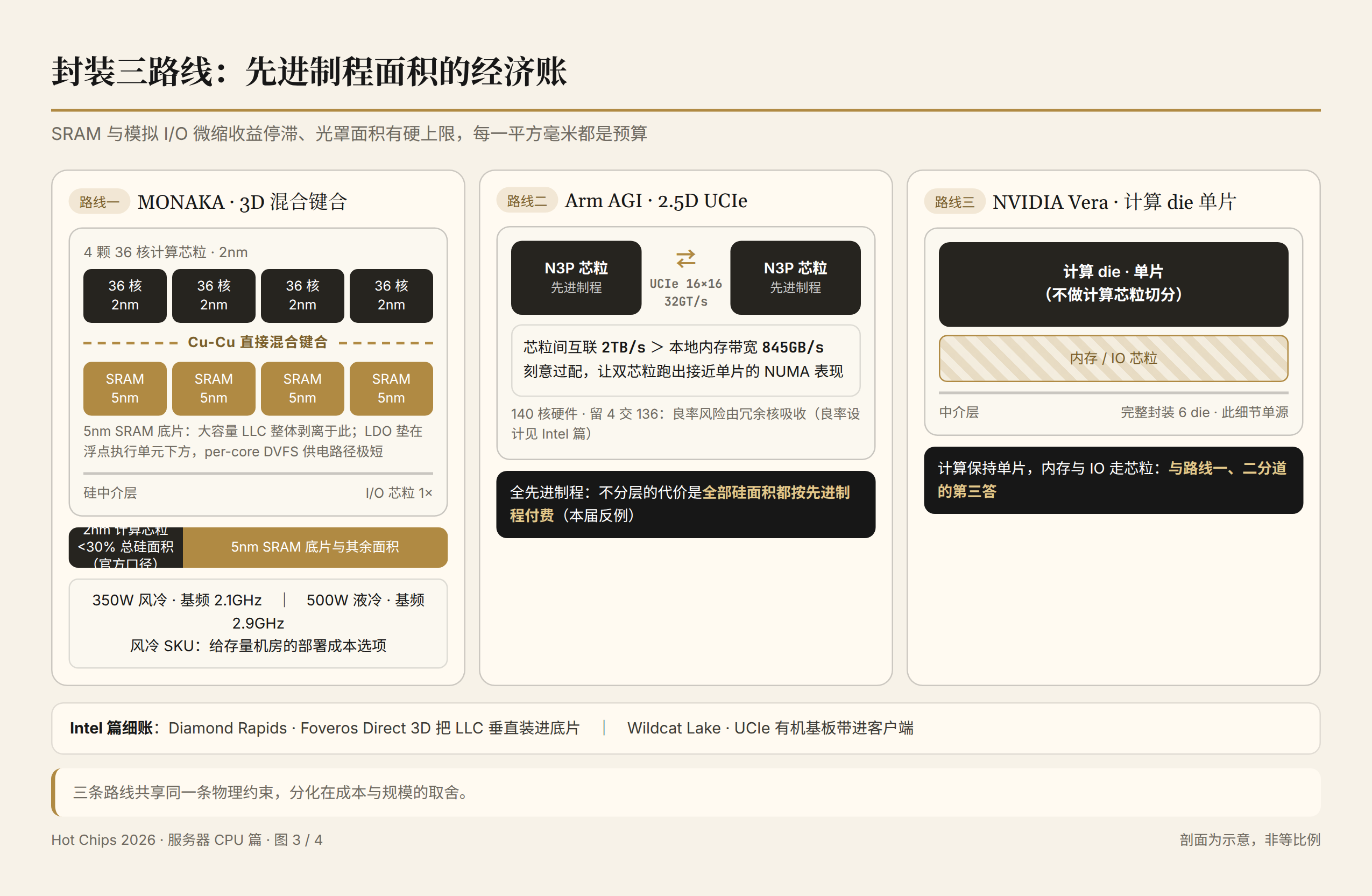
Task: Click the 计算保持单片 dark callout box
Action: pyautogui.click(x=1113, y=480)
